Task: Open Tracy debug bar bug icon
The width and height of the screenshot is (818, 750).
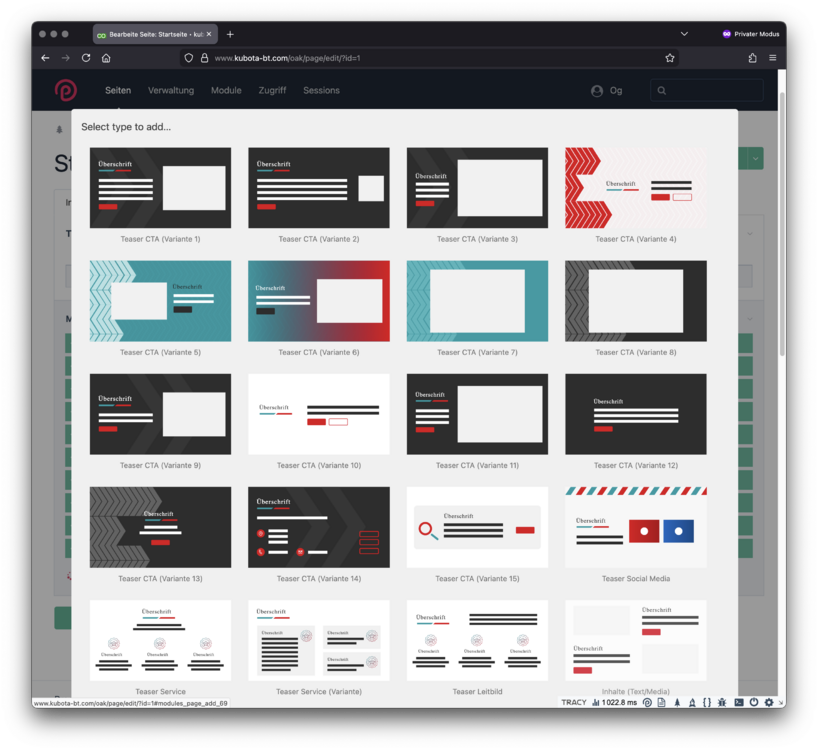Action: (x=722, y=703)
